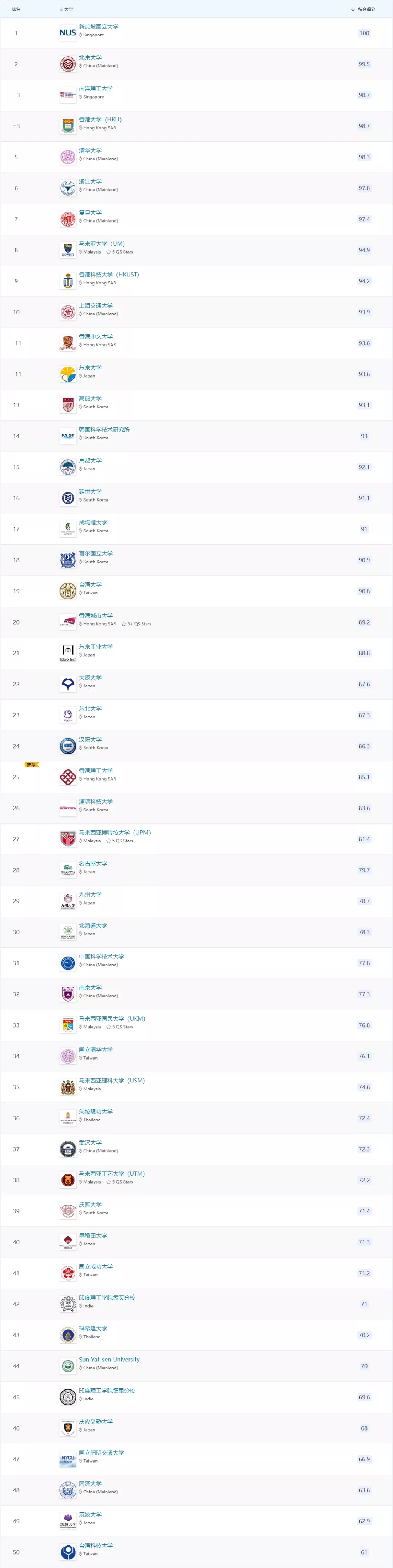Click the Kyushu University logo
Image resolution: width=393 pixels, height=1568 pixels.
point(68,901)
